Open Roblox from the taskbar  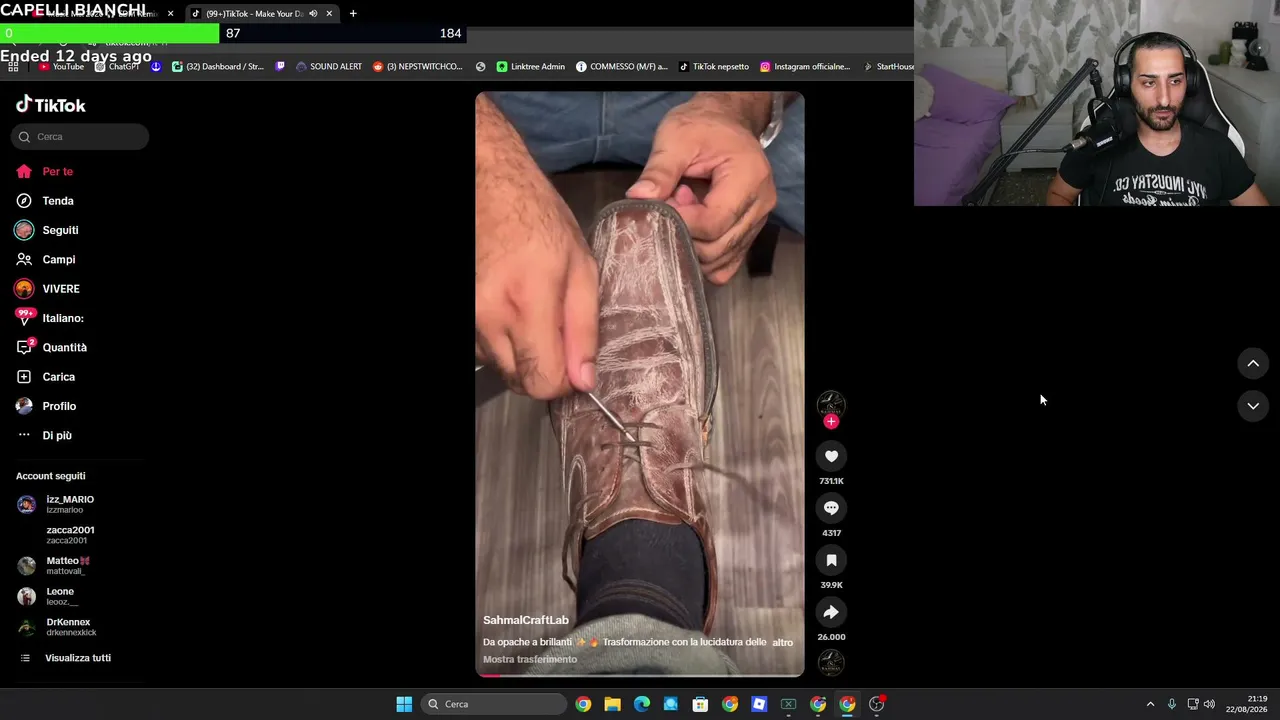(759, 704)
